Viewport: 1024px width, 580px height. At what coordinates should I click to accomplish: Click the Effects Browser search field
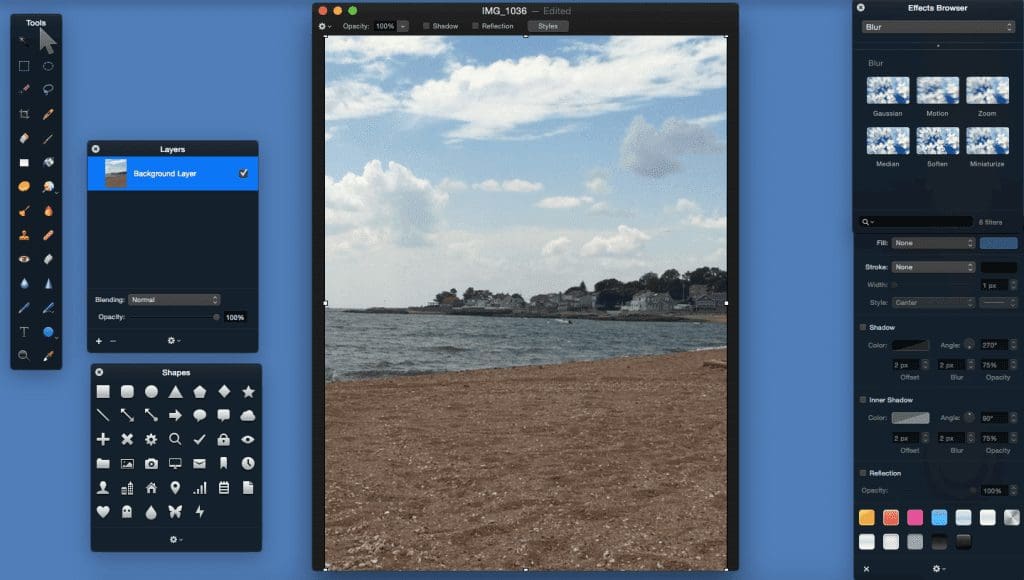coord(916,222)
